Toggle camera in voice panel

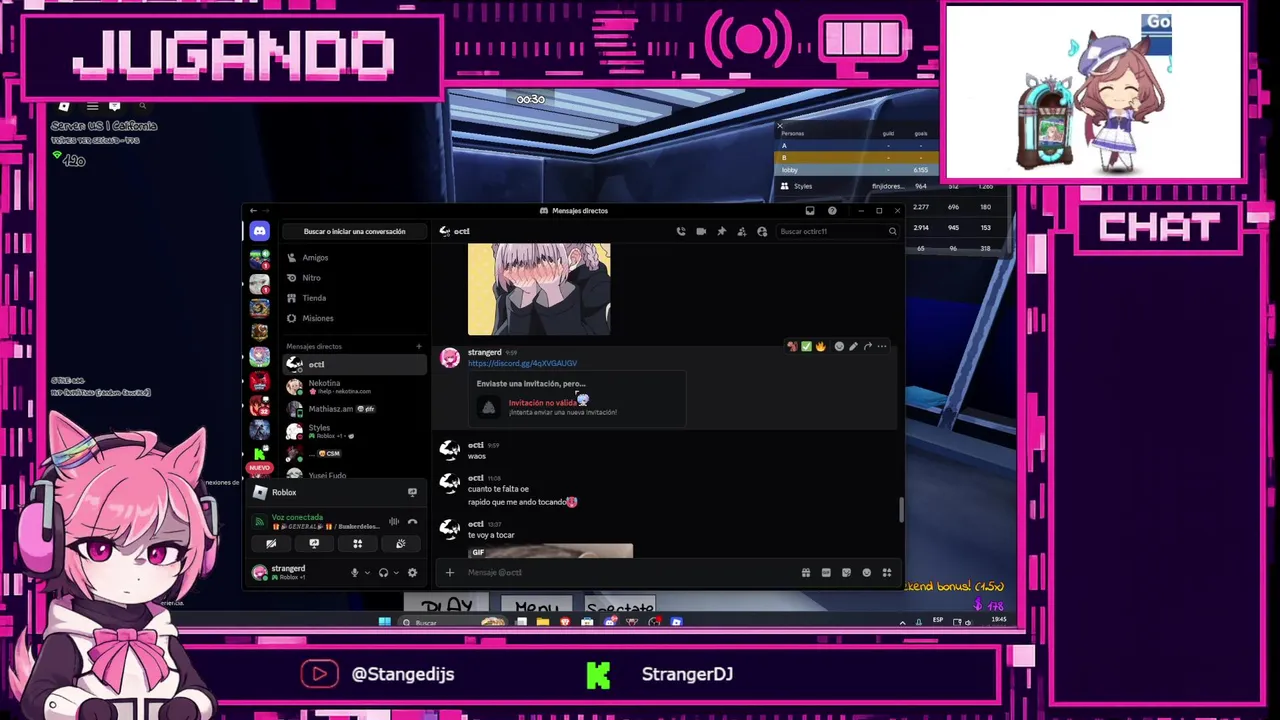[x=271, y=544]
